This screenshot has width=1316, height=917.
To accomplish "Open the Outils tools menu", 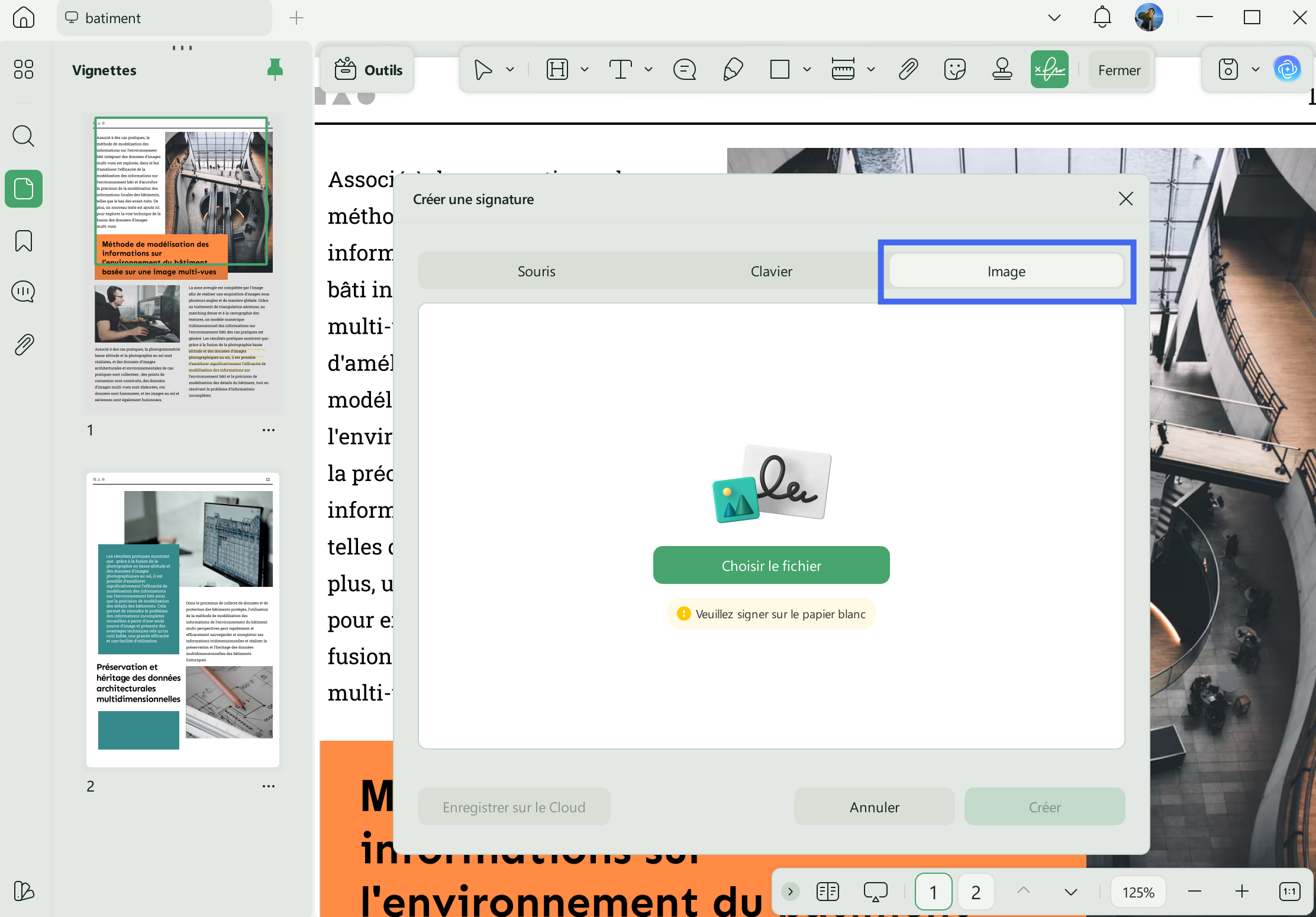I will 367,70.
